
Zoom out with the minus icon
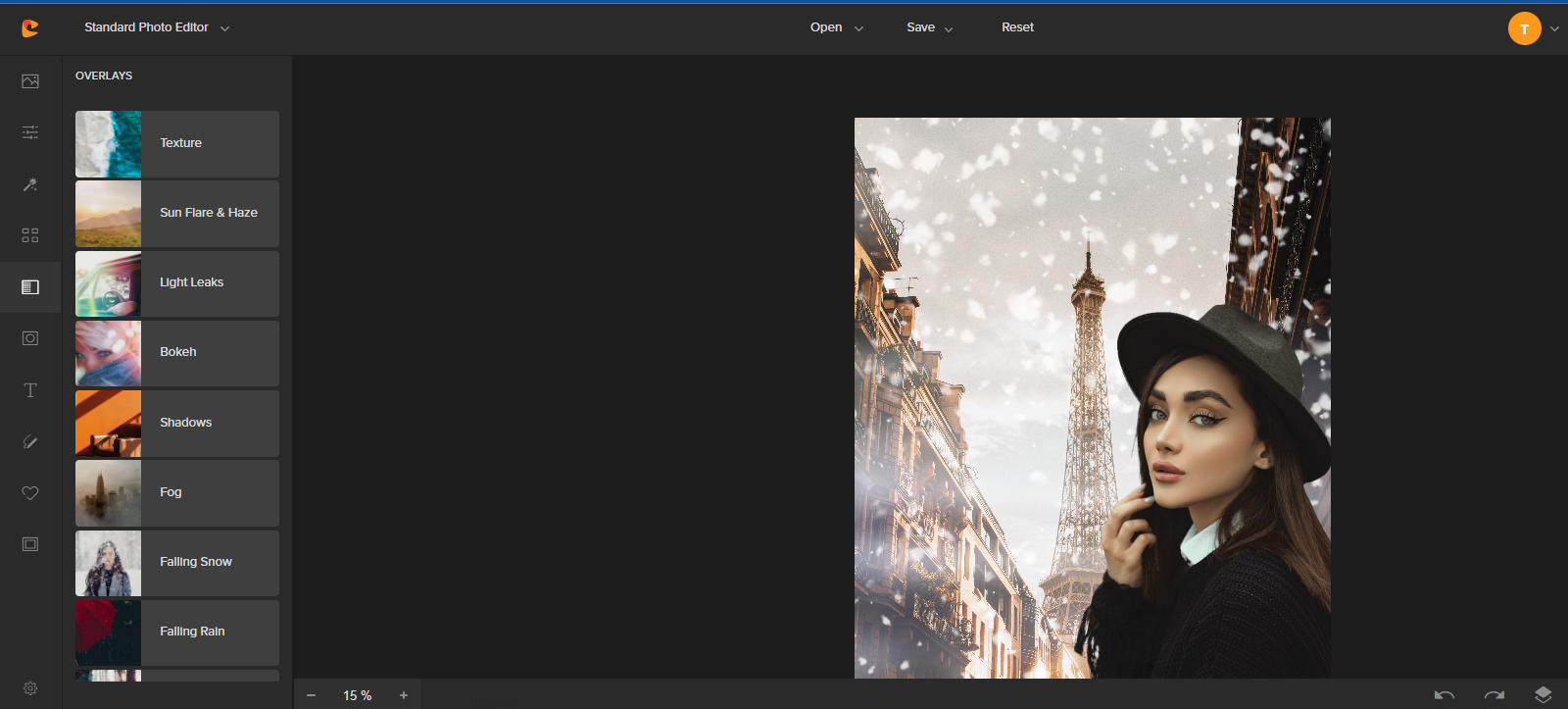point(311,695)
